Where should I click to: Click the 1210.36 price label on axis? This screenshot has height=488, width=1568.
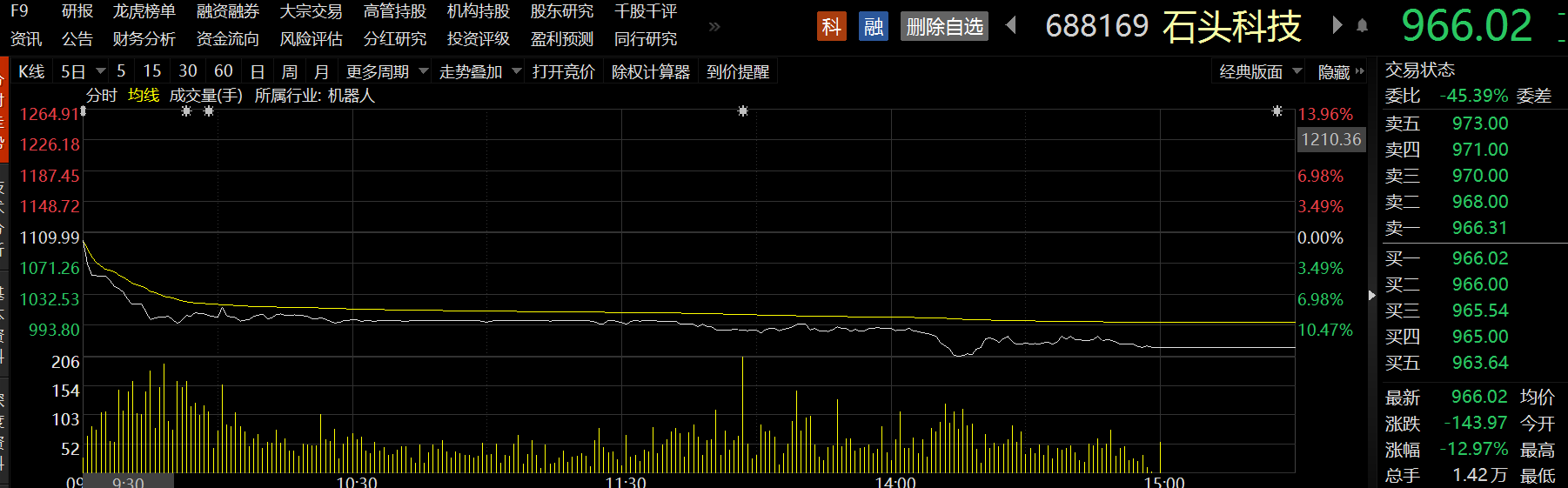1330,139
